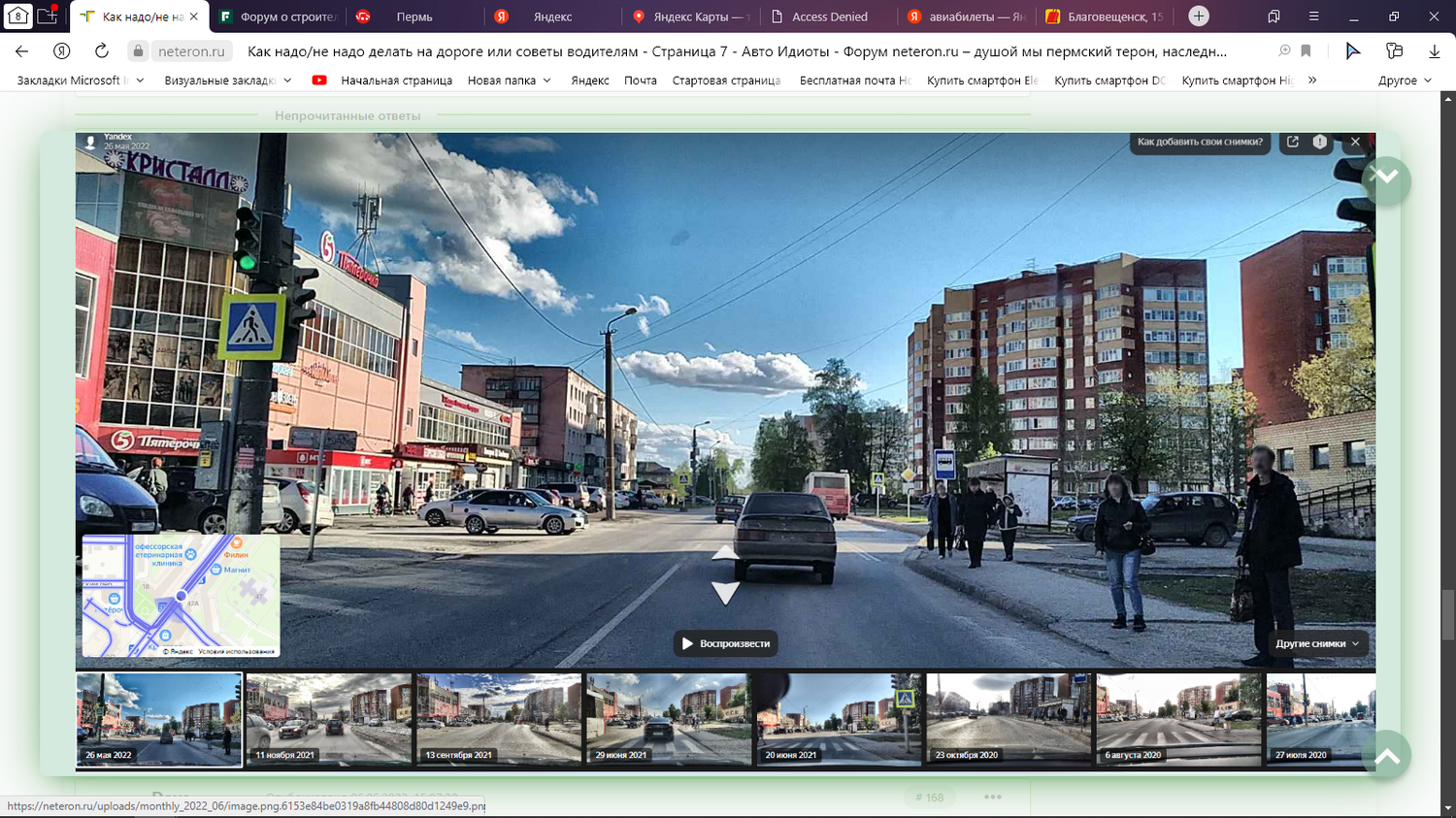Viewport: 1456px width, 818px height.
Task: Click Как добавить свои снимки link
Action: (x=1200, y=142)
